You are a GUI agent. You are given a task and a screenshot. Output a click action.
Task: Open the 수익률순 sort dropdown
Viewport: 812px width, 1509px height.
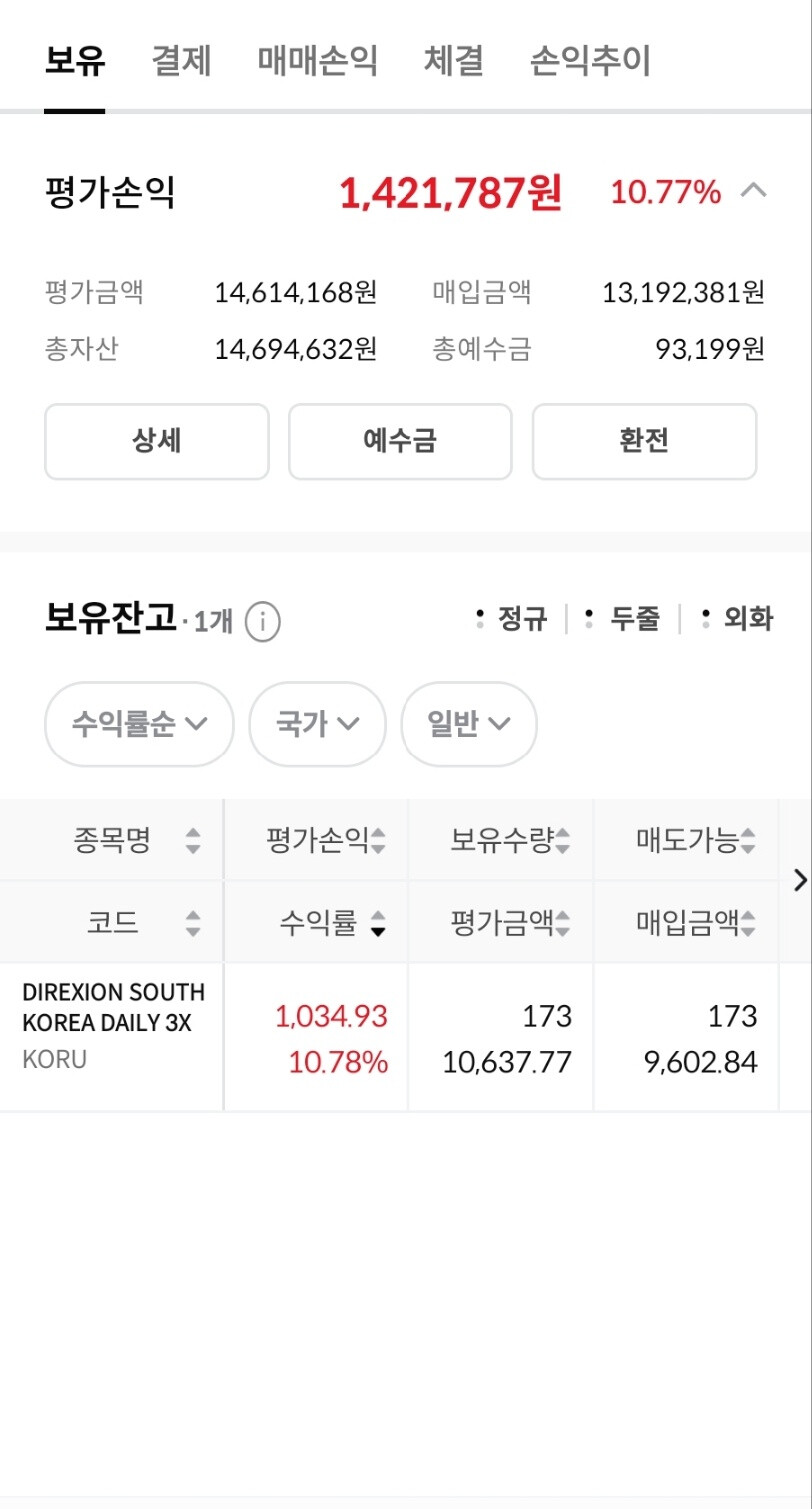(x=139, y=724)
